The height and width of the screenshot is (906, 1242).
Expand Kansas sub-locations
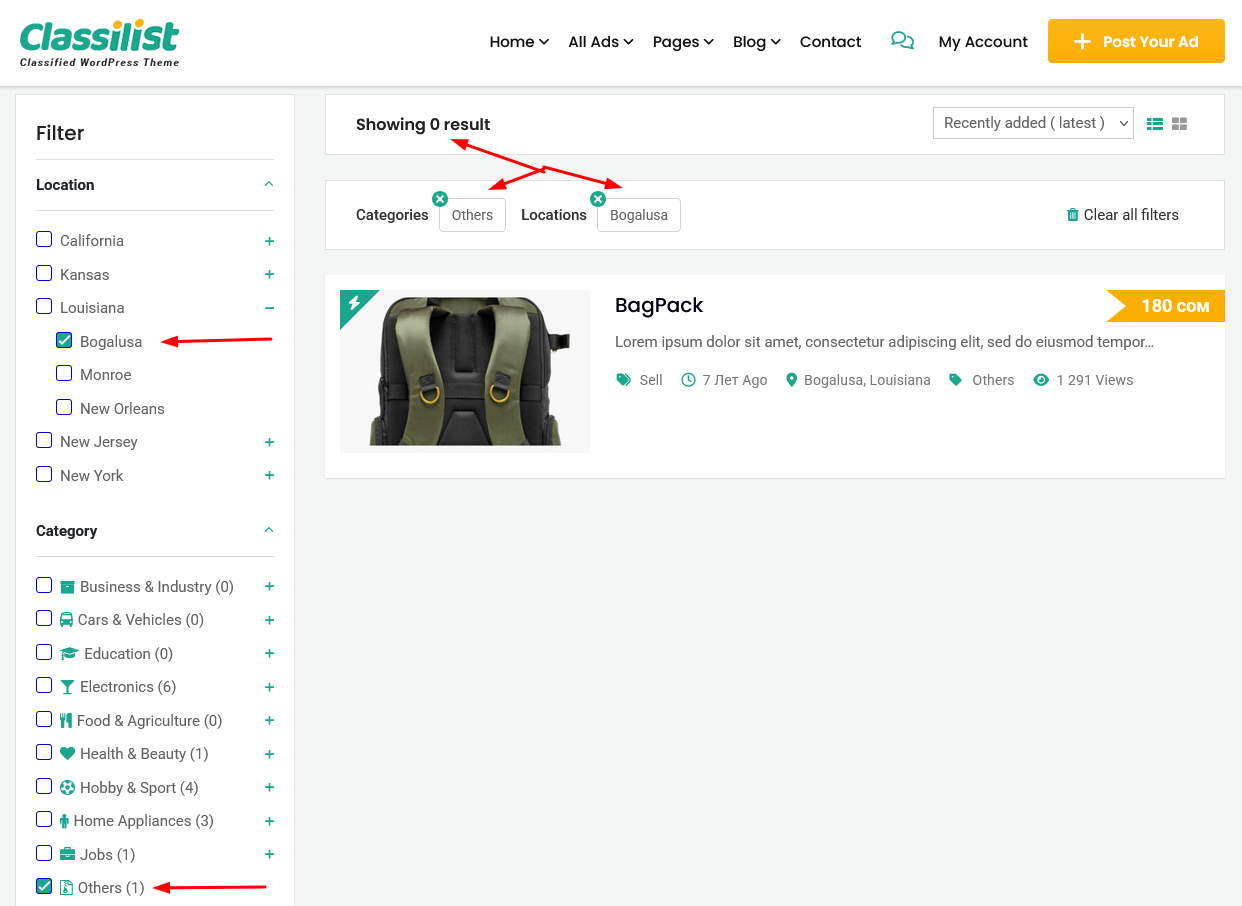click(x=269, y=274)
